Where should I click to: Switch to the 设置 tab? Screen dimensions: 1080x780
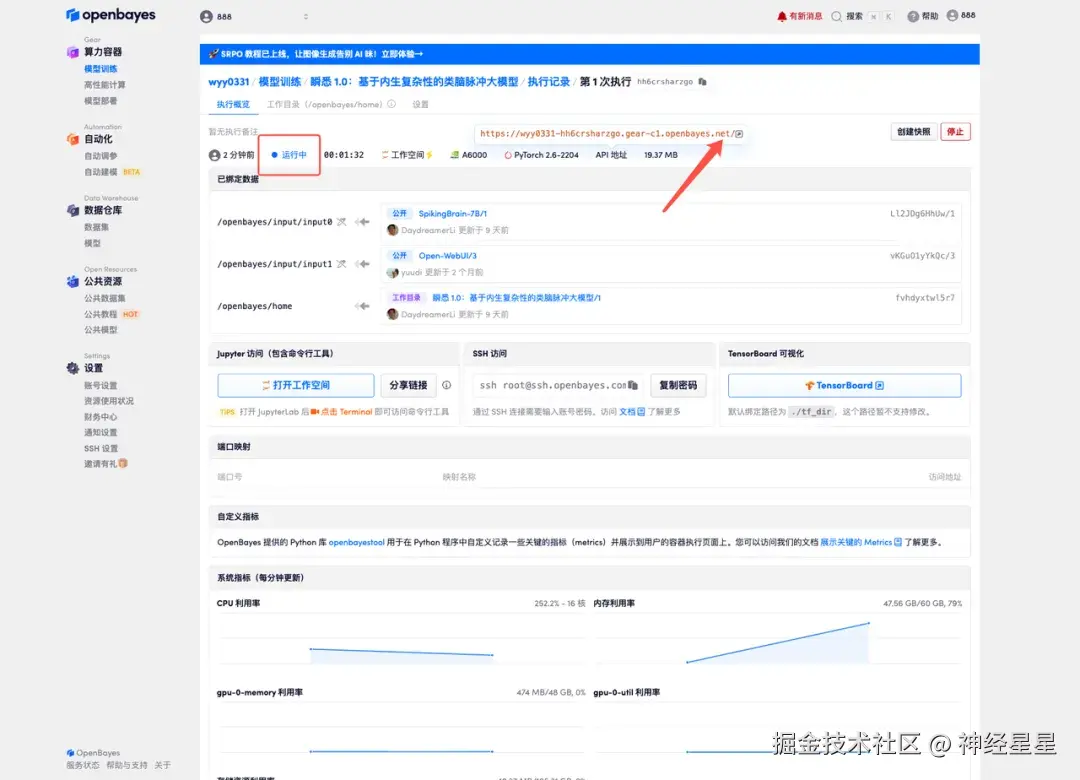pos(420,105)
